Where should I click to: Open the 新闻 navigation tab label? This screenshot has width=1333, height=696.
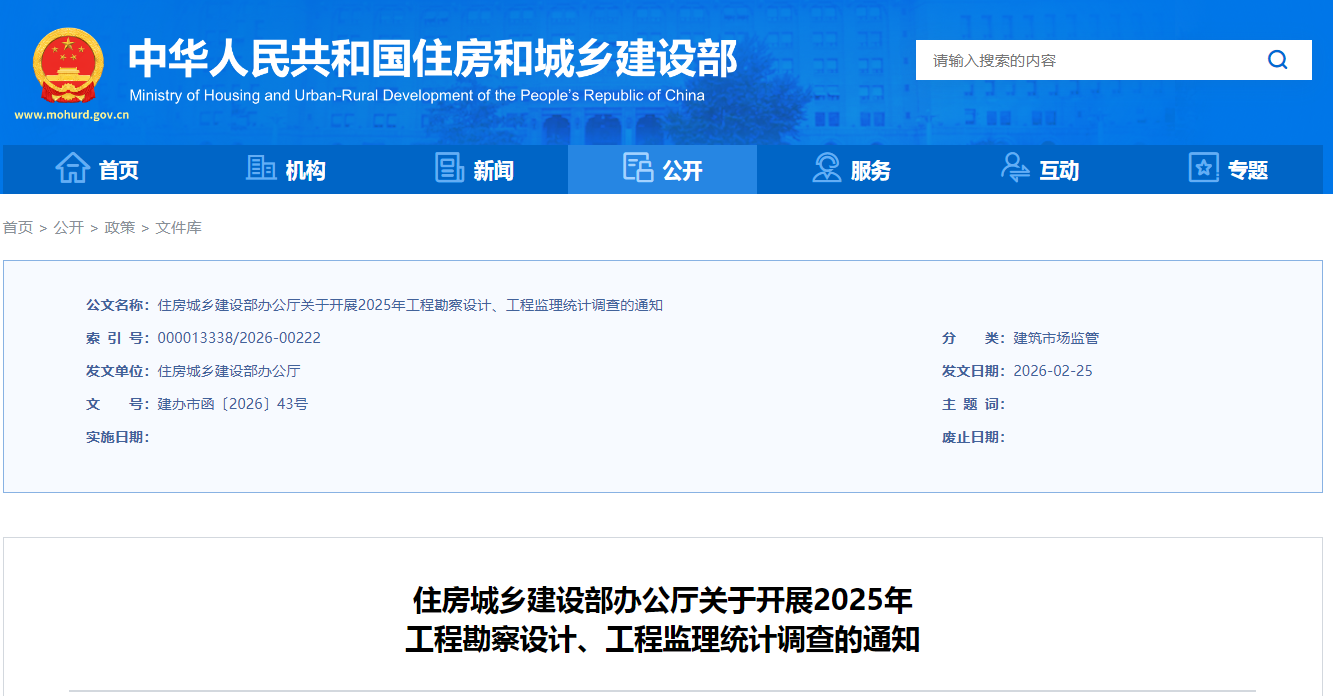pos(493,171)
